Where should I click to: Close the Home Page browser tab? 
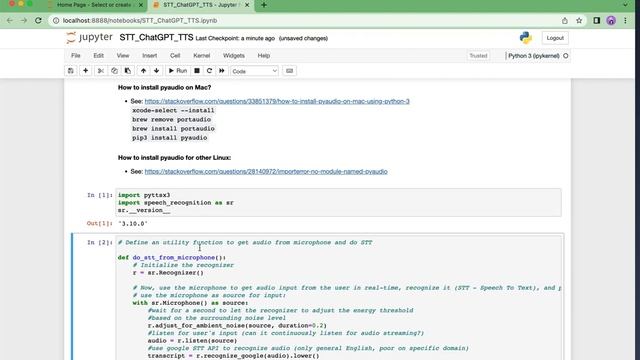tap(141, 5)
